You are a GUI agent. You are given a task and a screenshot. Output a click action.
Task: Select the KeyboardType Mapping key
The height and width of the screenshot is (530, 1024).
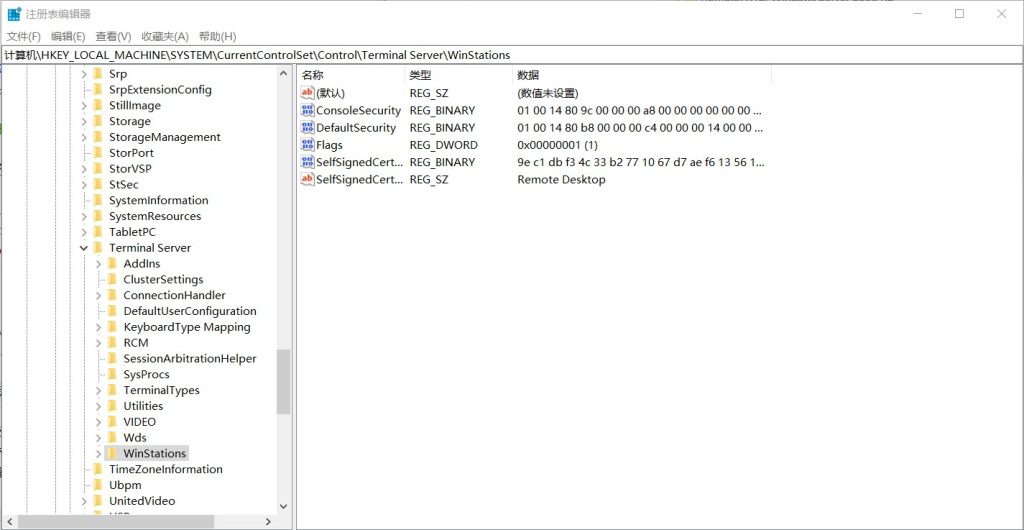coord(187,327)
